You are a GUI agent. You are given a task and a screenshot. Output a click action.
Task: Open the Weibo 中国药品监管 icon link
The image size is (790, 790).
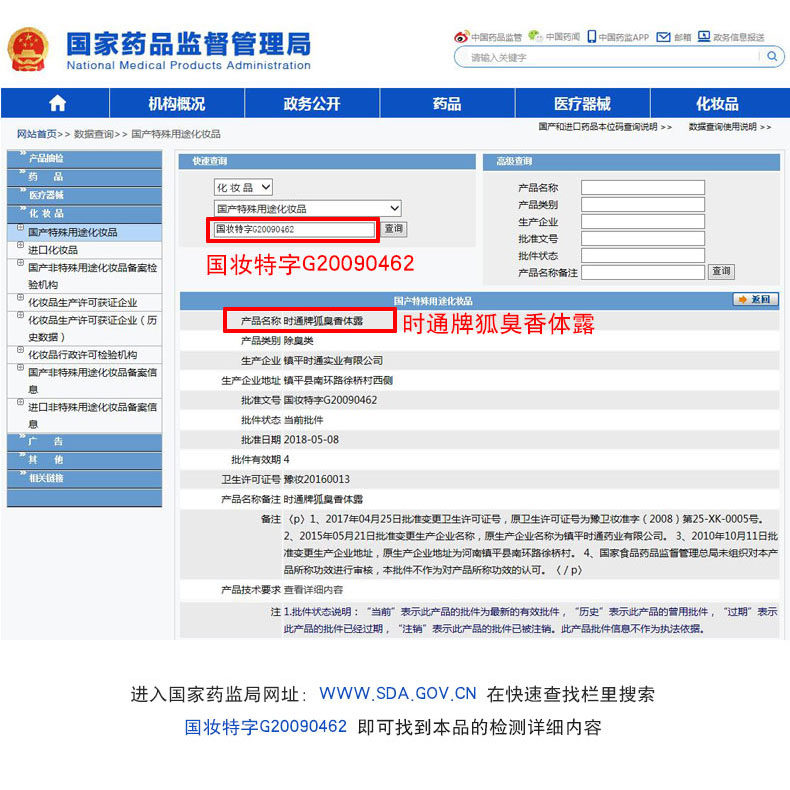tap(461, 36)
